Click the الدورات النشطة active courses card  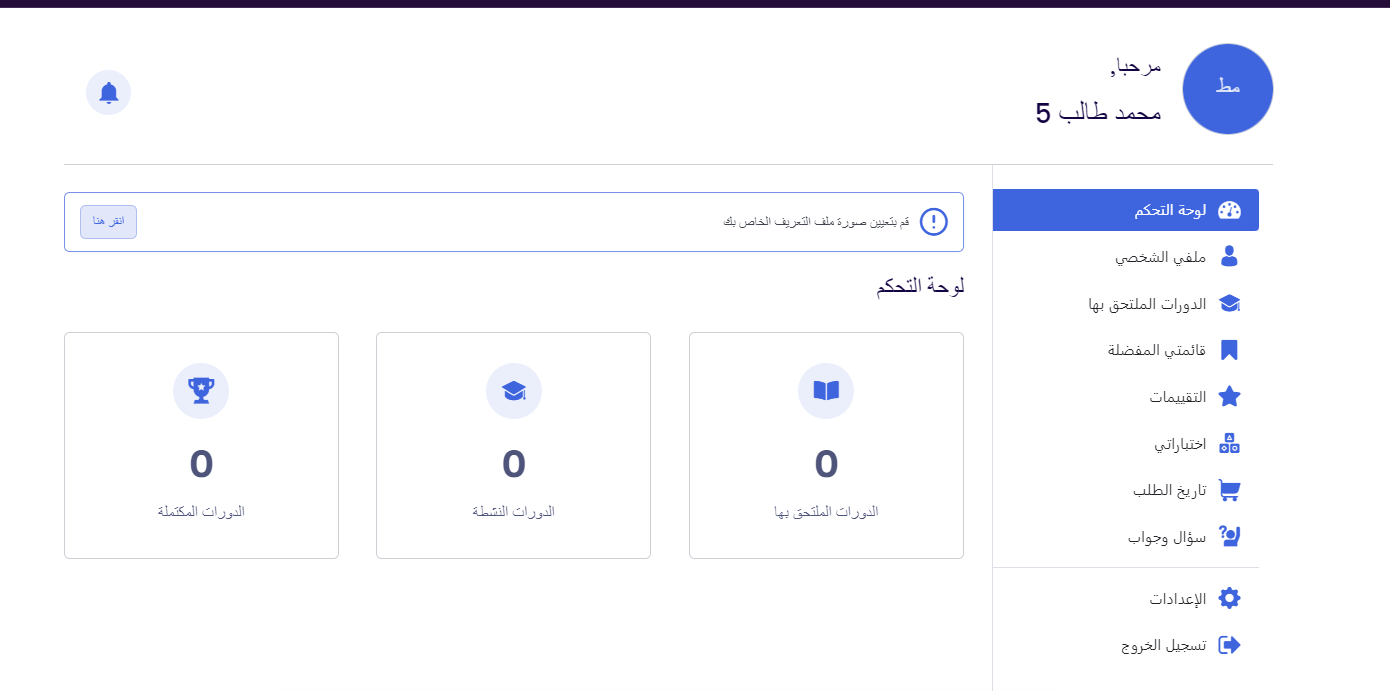coord(513,445)
